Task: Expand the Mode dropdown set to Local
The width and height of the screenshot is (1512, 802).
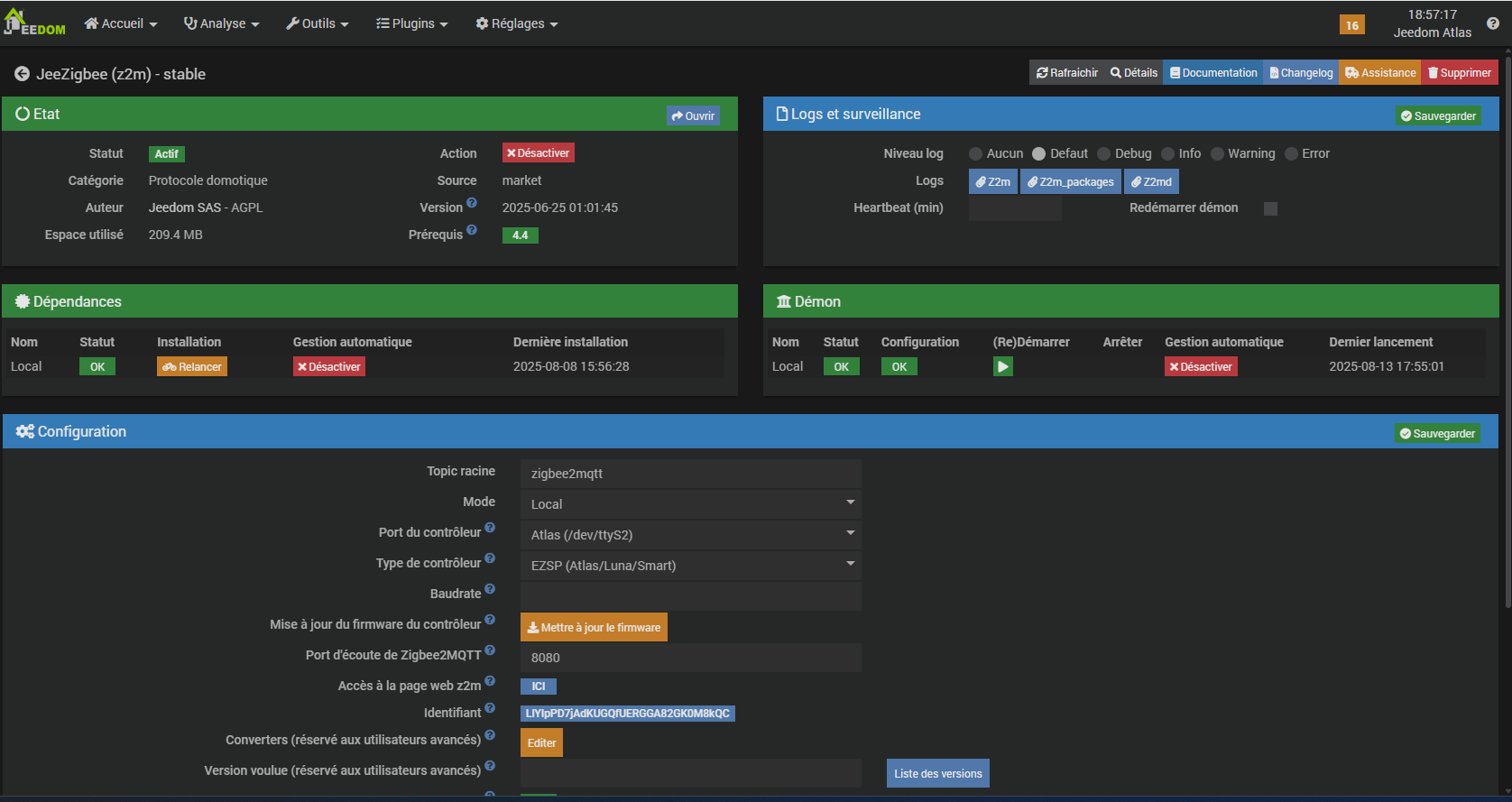Action: [690, 503]
